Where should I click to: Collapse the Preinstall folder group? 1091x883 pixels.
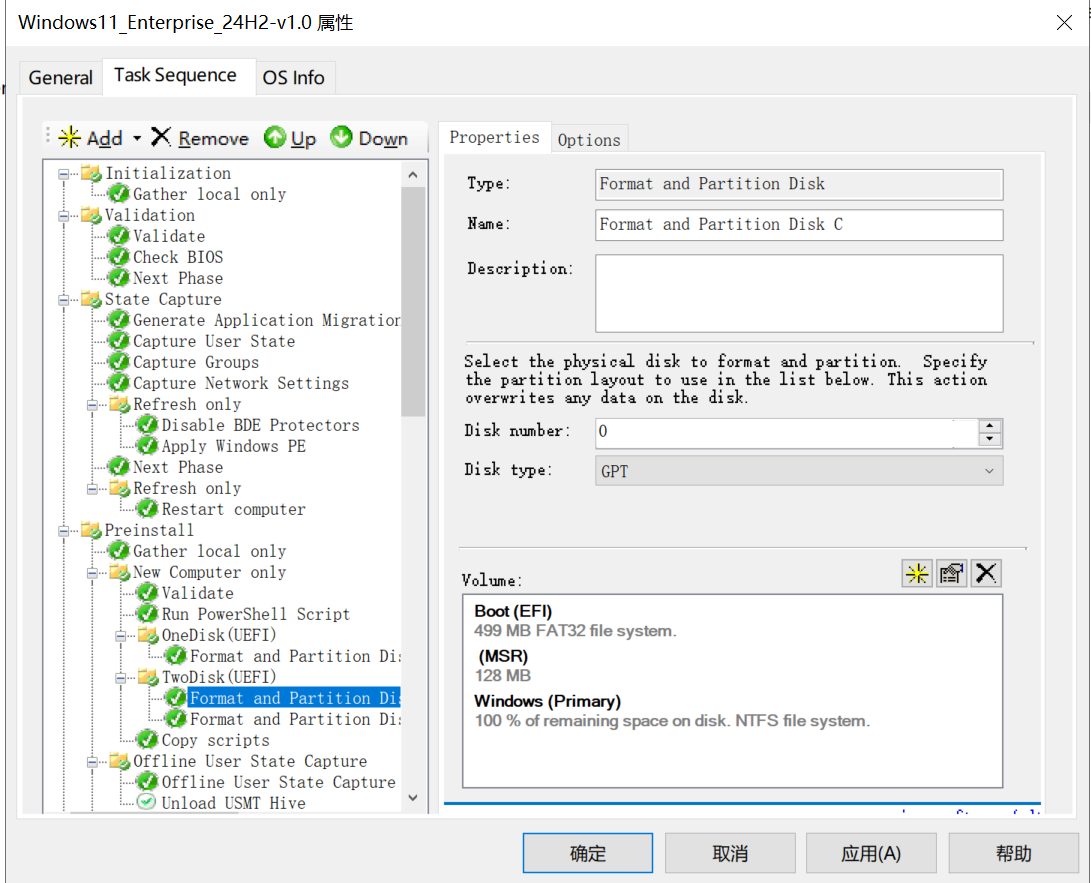(64, 530)
